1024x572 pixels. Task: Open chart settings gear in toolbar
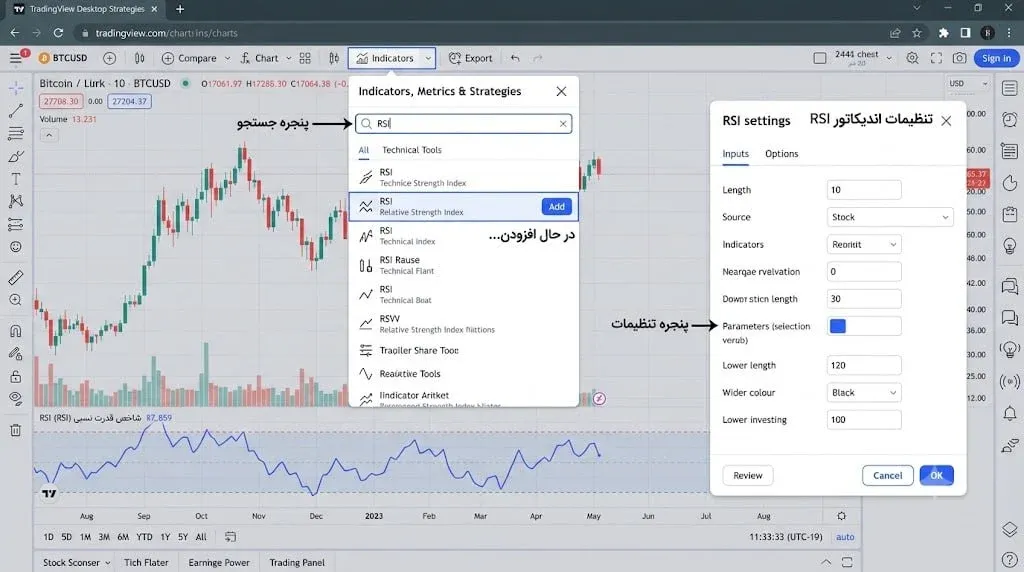(912, 58)
